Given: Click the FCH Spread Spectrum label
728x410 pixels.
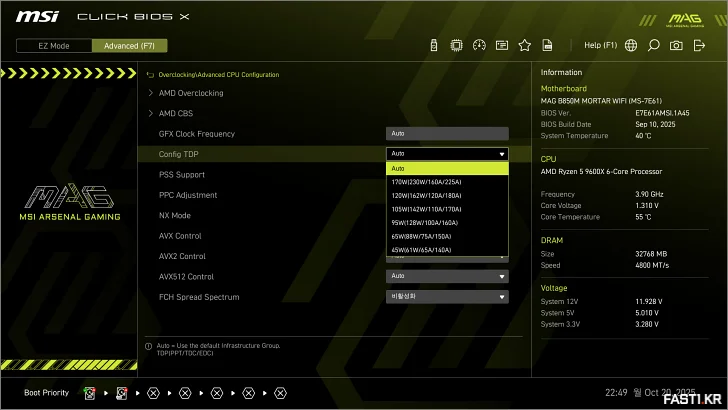Looking at the screenshot, I should [x=199, y=297].
